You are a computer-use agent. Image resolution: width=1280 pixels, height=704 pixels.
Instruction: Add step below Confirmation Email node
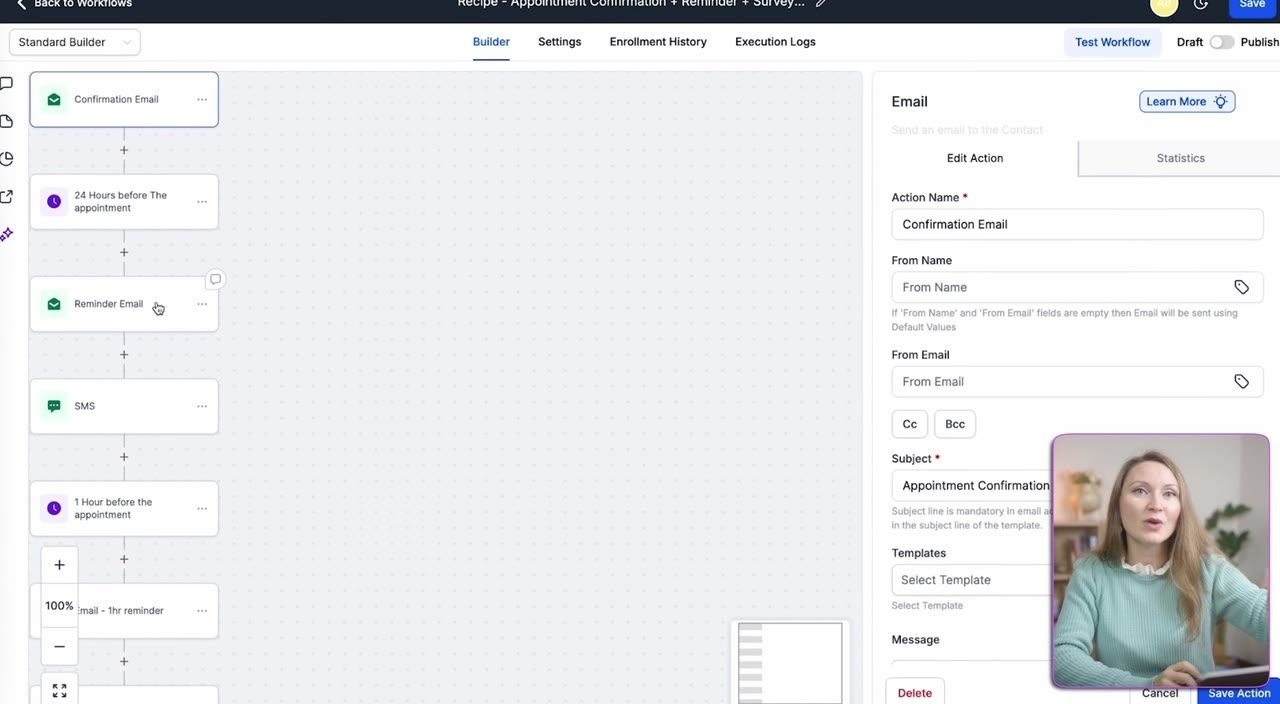click(x=124, y=150)
